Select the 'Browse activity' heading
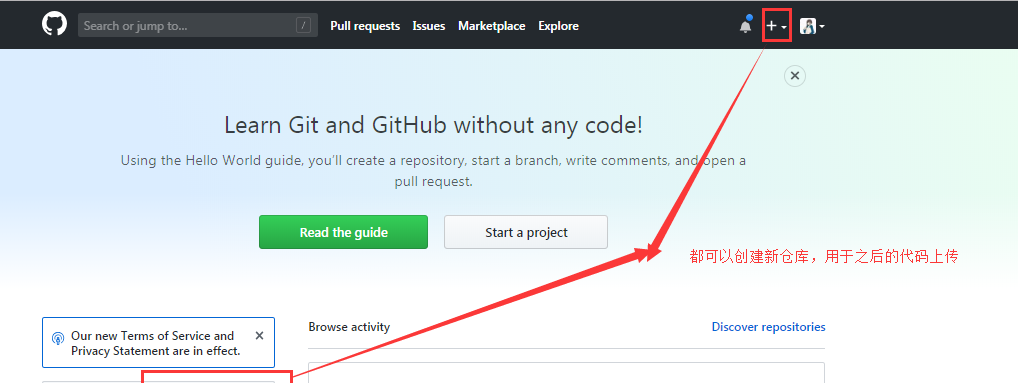This screenshot has width=1018, height=383. [349, 327]
